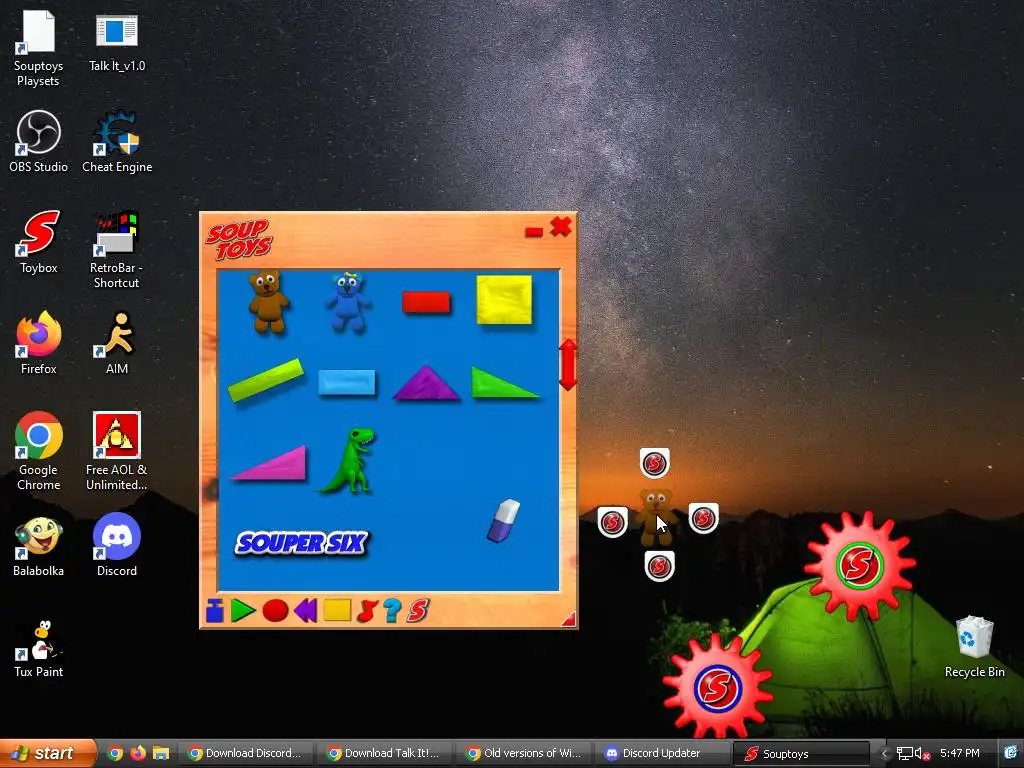Switch to Discord Updater taskbar button

pyautogui.click(x=662, y=753)
